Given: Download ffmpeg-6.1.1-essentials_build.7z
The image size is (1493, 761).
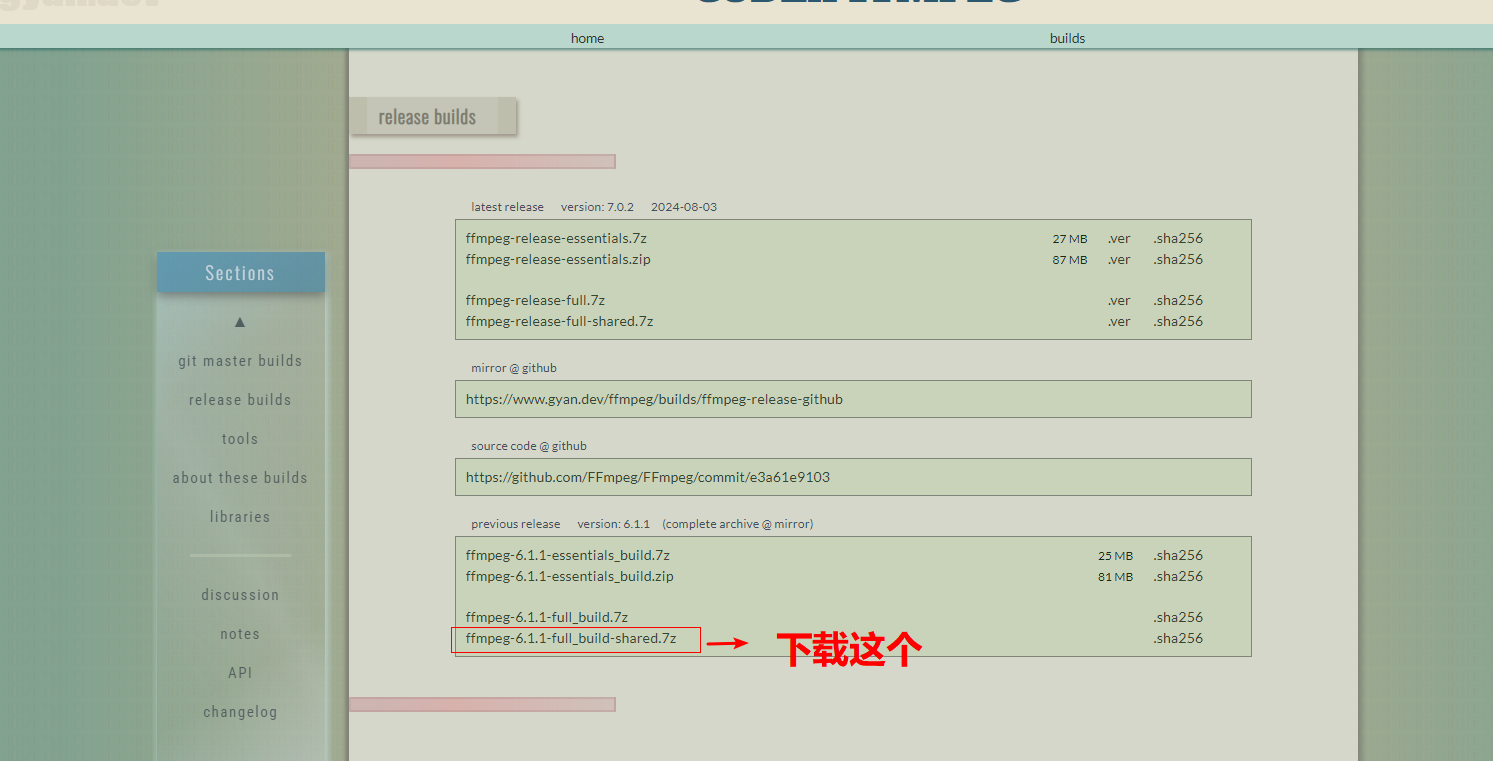Looking at the screenshot, I should [x=568, y=555].
